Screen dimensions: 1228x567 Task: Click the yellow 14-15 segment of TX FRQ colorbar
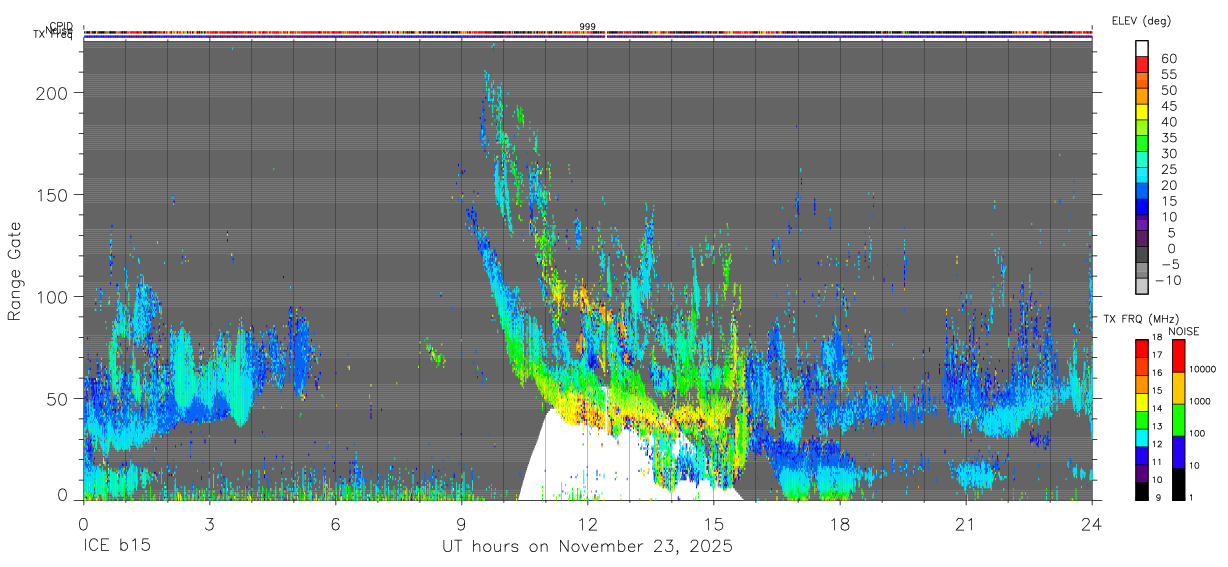1142,401
